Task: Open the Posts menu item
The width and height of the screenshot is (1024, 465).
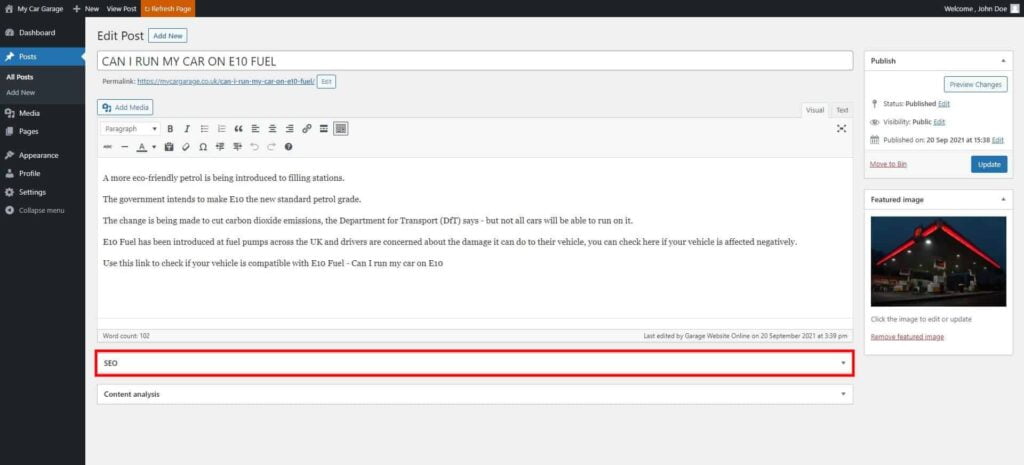Action: click(x=42, y=57)
